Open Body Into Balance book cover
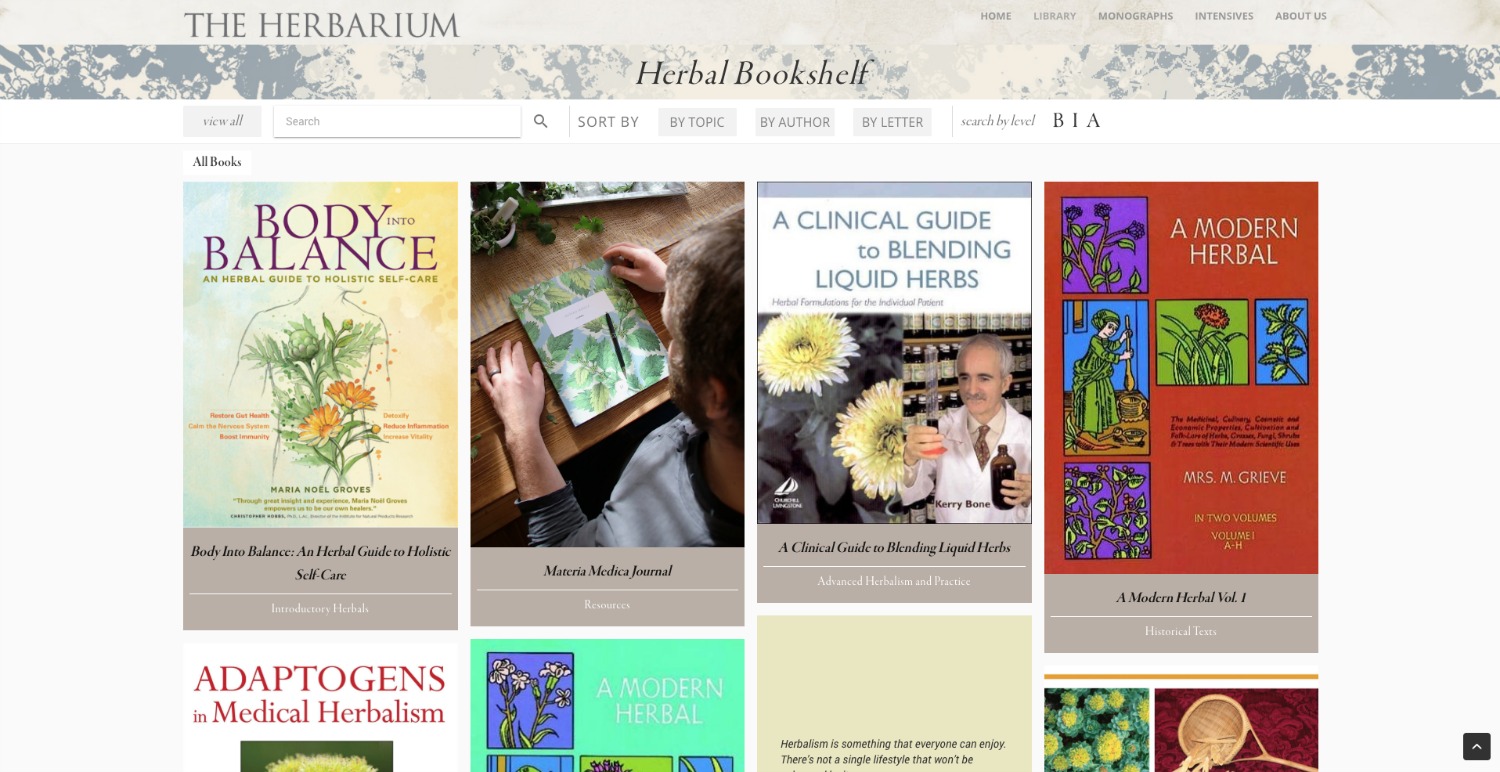 (x=320, y=354)
